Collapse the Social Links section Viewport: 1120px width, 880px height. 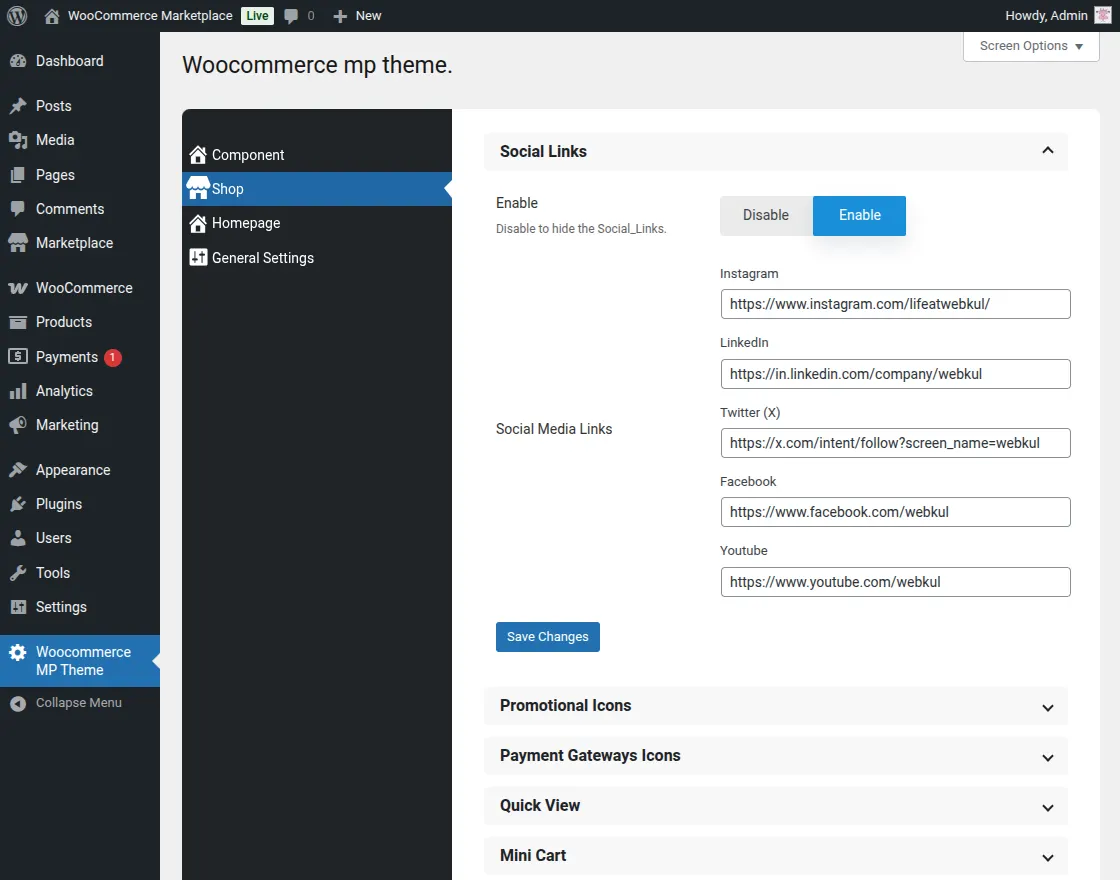coord(1047,151)
